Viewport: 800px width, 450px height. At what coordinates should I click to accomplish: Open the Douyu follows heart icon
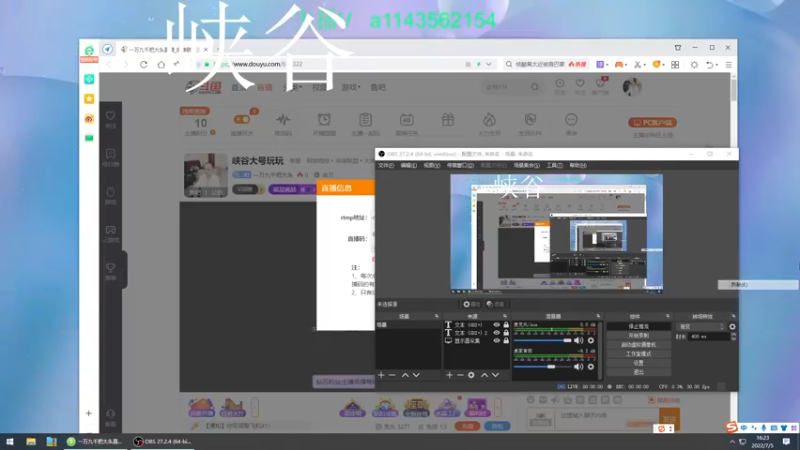click(x=580, y=83)
